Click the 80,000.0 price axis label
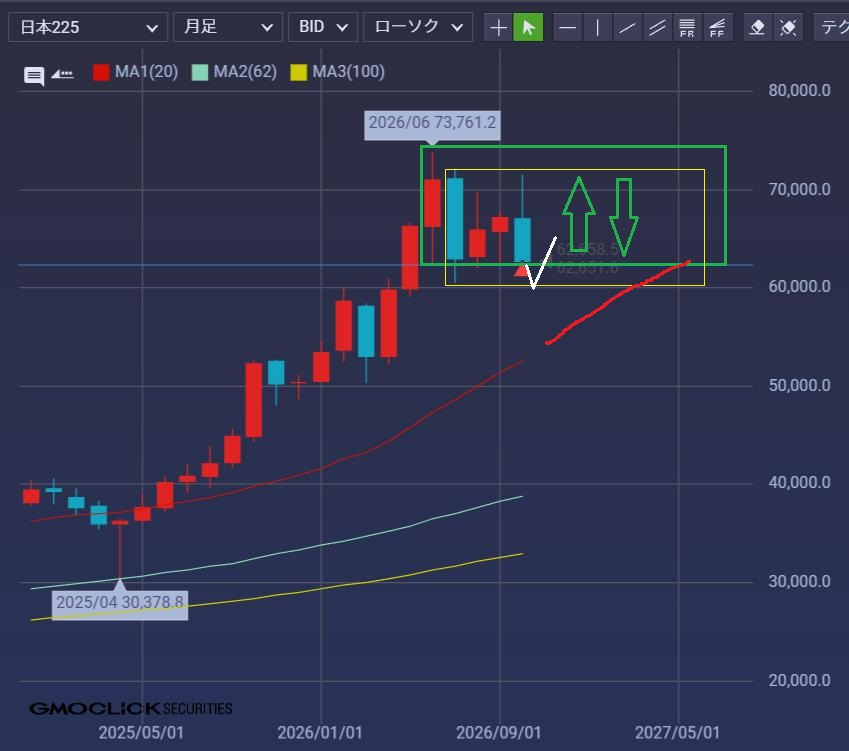Viewport: 849px width, 751px height. coord(799,90)
